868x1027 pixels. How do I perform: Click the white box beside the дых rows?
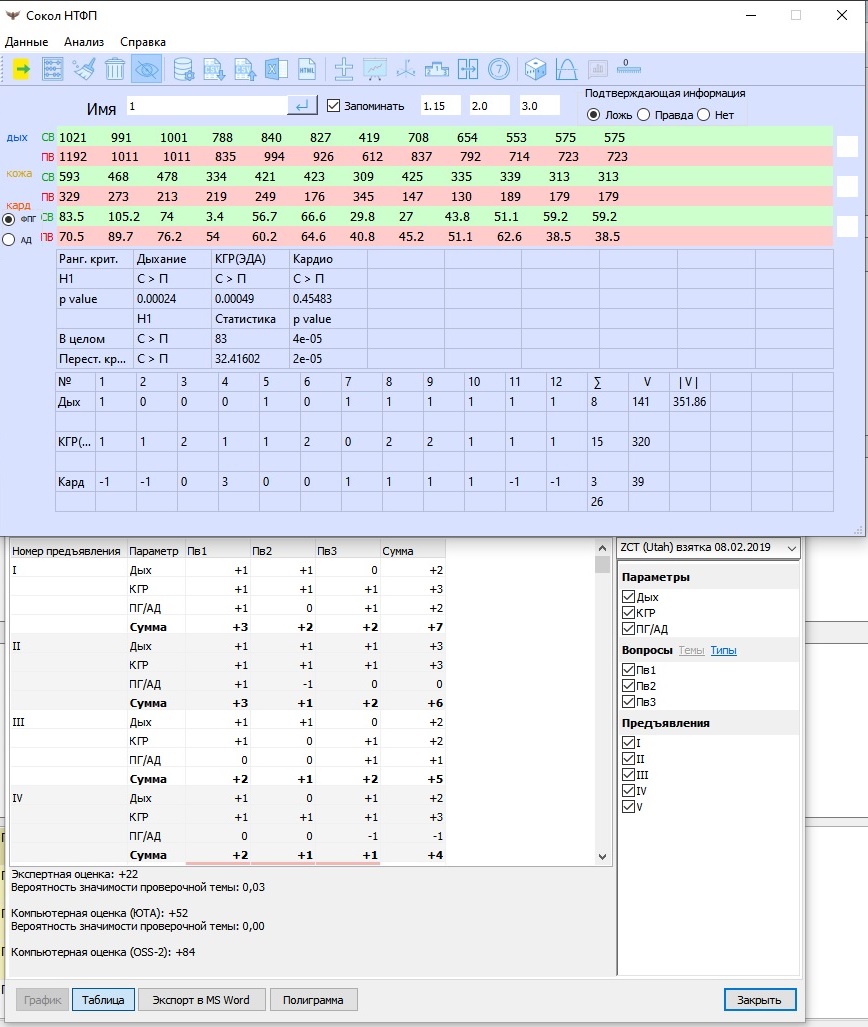(847, 147)
